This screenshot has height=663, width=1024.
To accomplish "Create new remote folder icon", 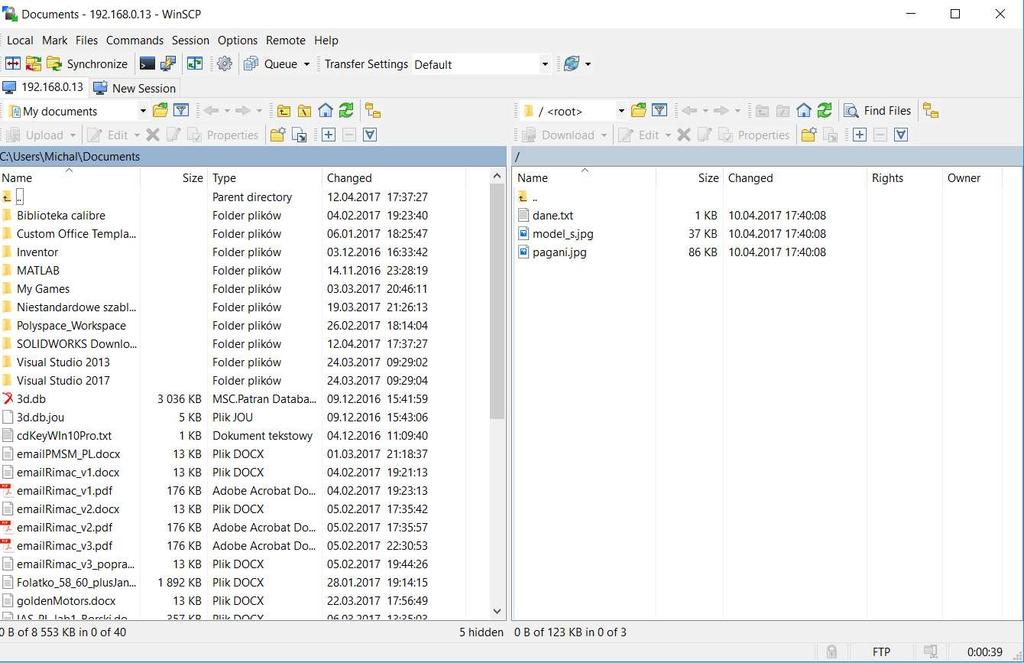I will [808, 135].
